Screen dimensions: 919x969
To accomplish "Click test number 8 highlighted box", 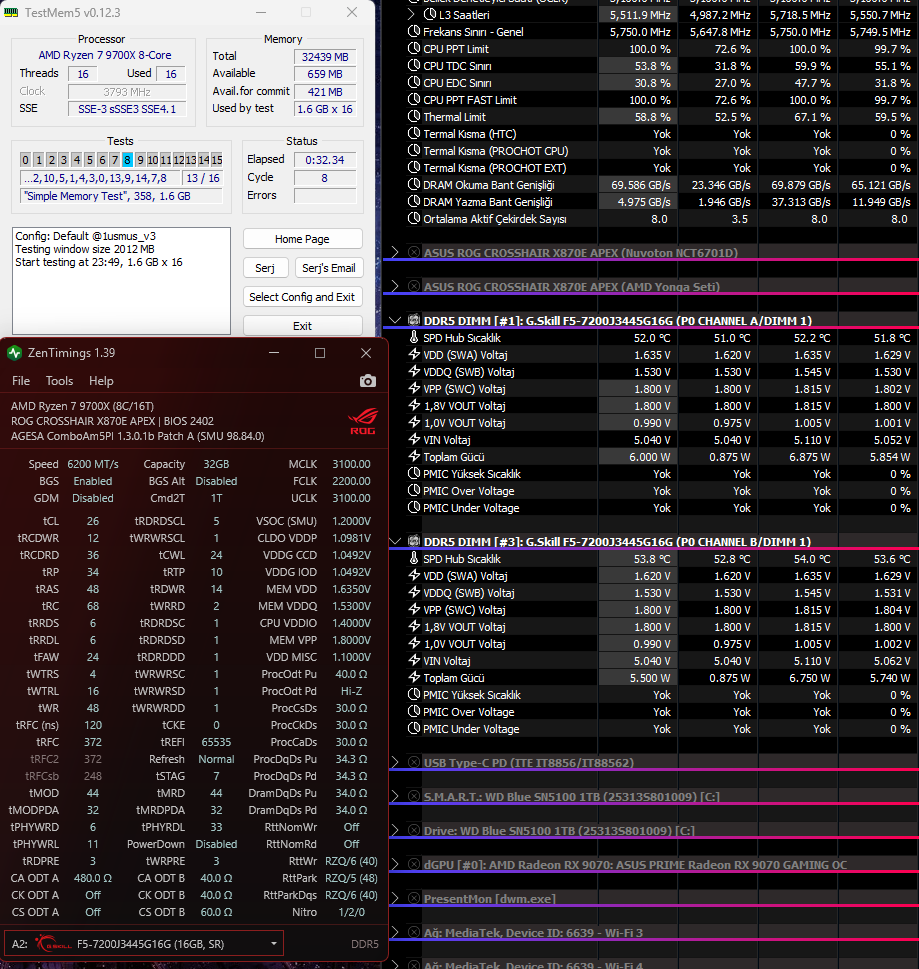I will coord(127,159).
